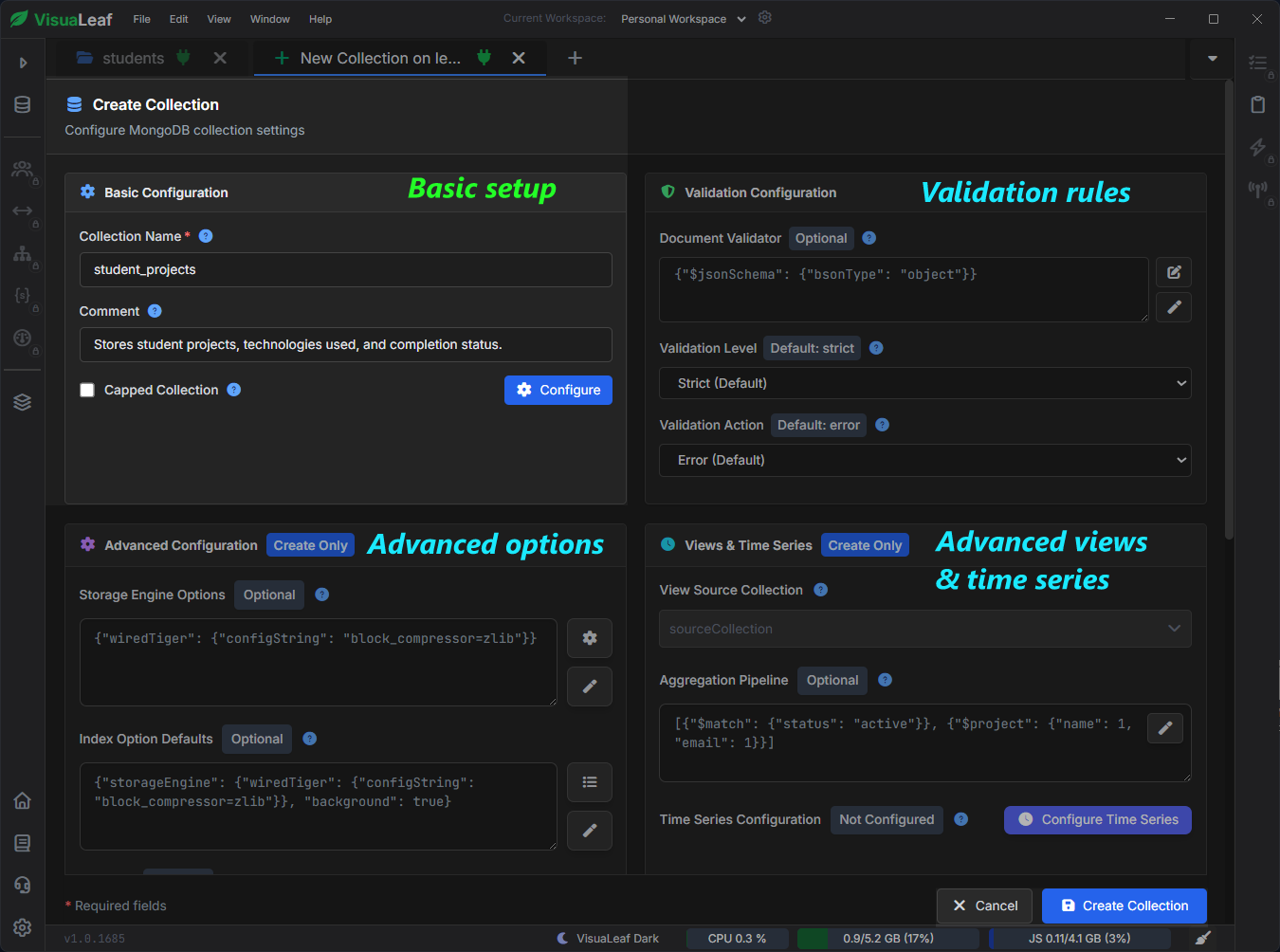
Task: Edit Aggregation Pipeline with pencil icon
Action: (1165, 728)
